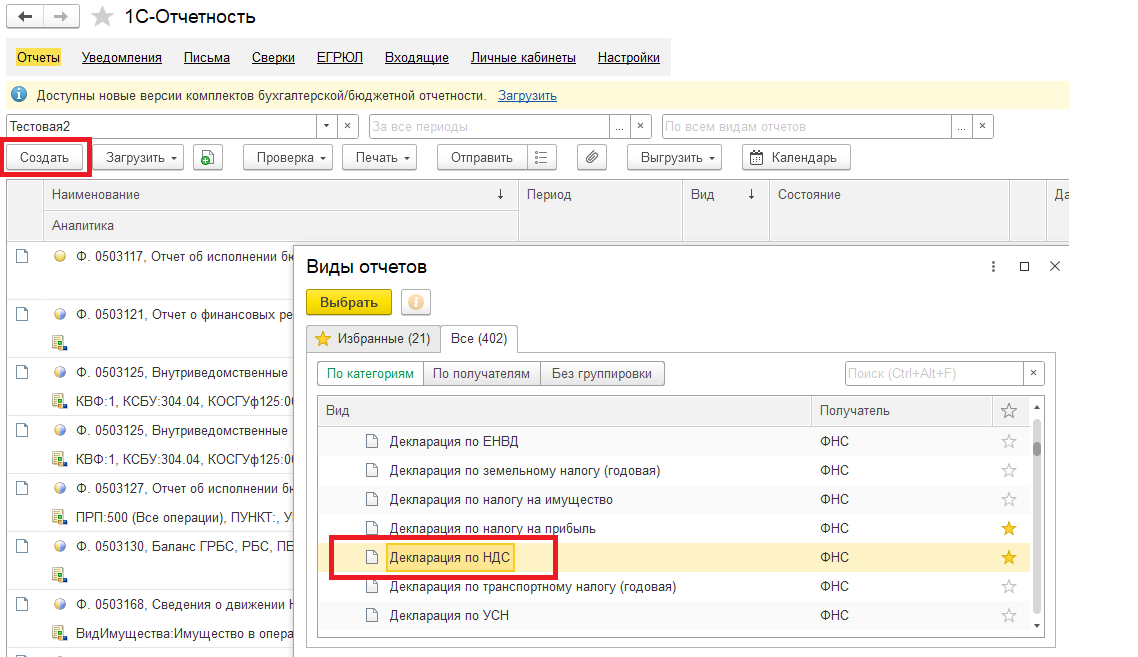Open the list icon next to Отправить
The width and height of the screenshot is (1138, 657).
[x=541, y=158]
